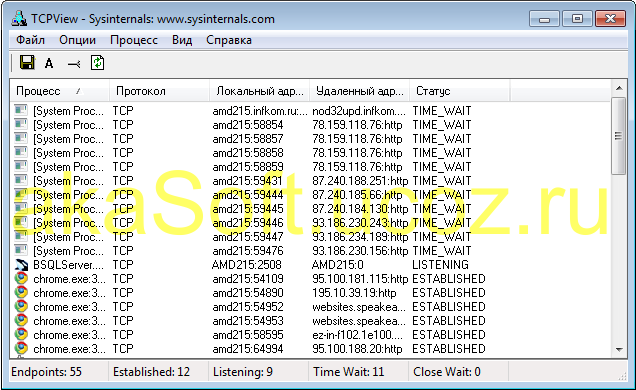The width and height of the screenshot is (636, 390).
Task: Open the Вид menu
Action: tap(182, 40)
